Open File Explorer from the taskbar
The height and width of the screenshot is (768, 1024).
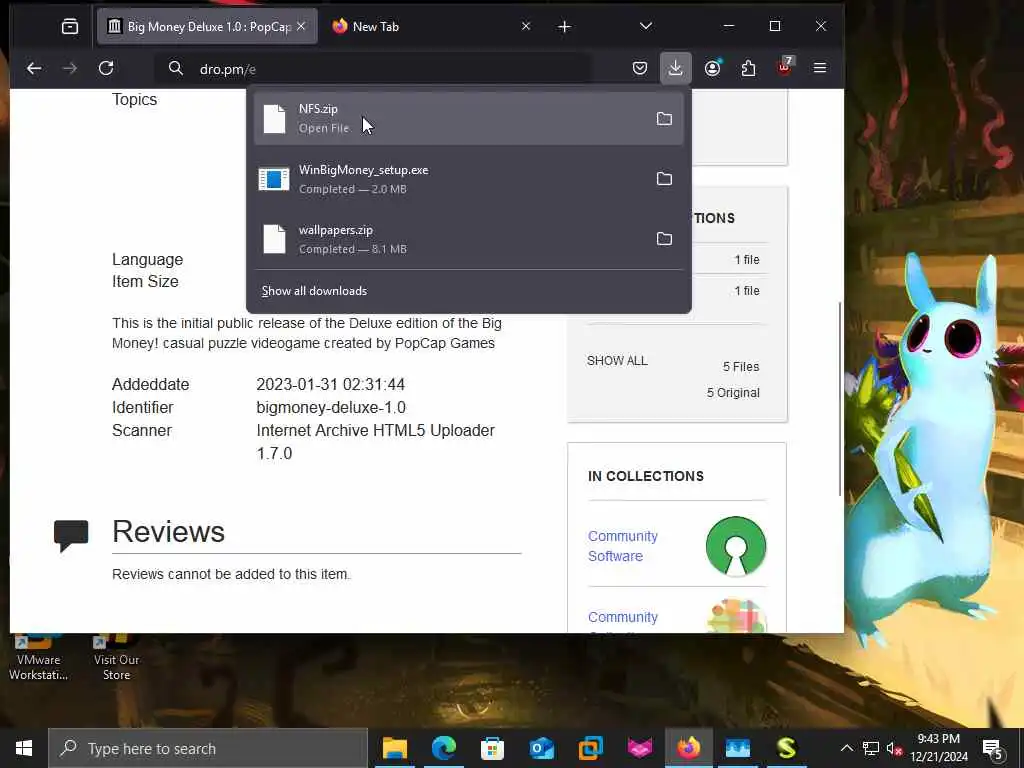[394, 748]
